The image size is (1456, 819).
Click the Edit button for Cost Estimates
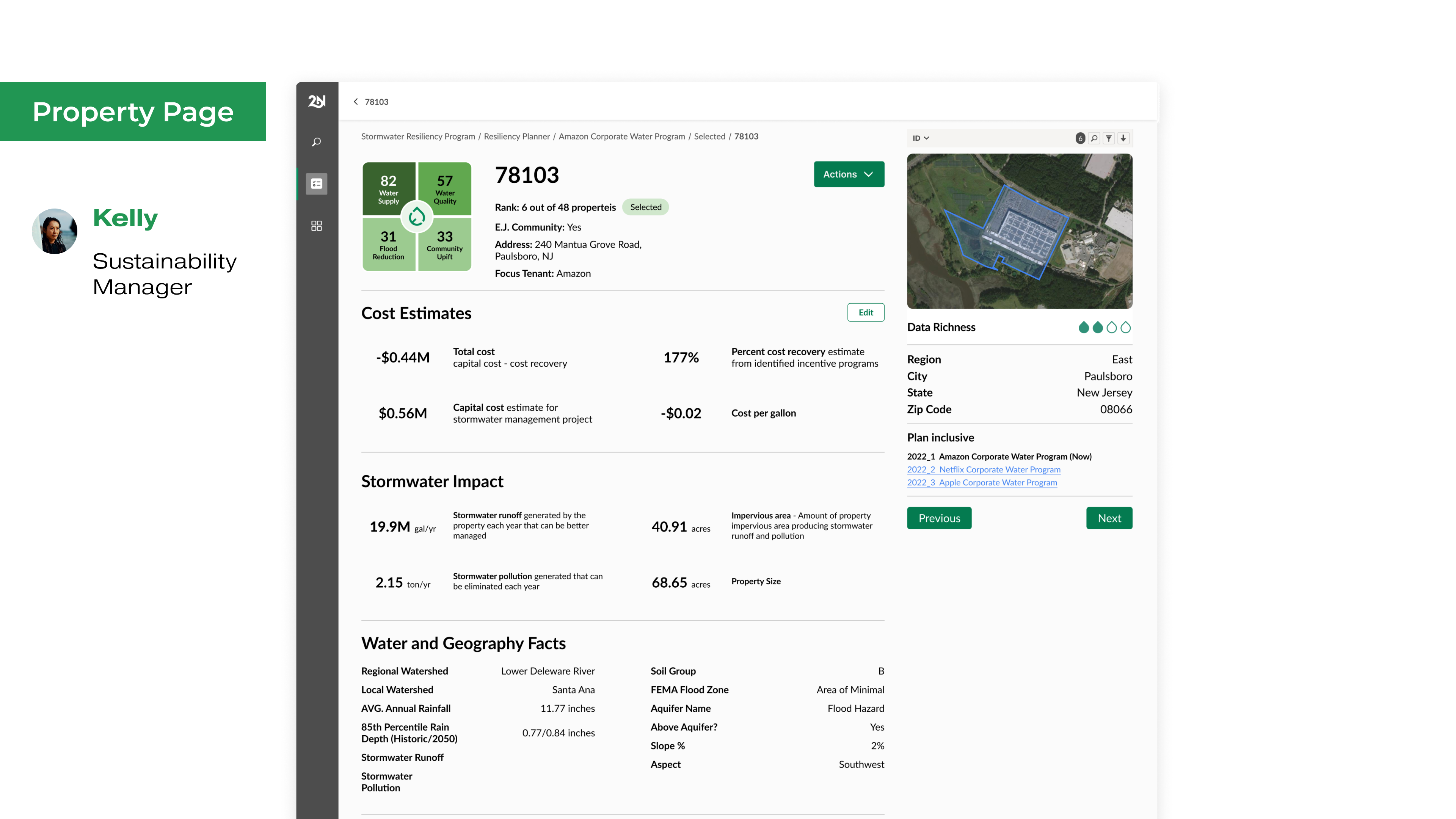(865, 312)
